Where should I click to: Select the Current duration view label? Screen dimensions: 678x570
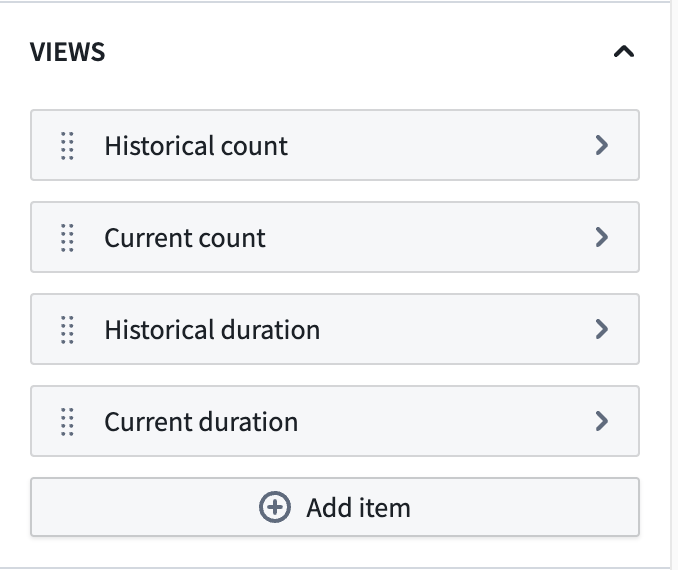click(x=201, y=422)
